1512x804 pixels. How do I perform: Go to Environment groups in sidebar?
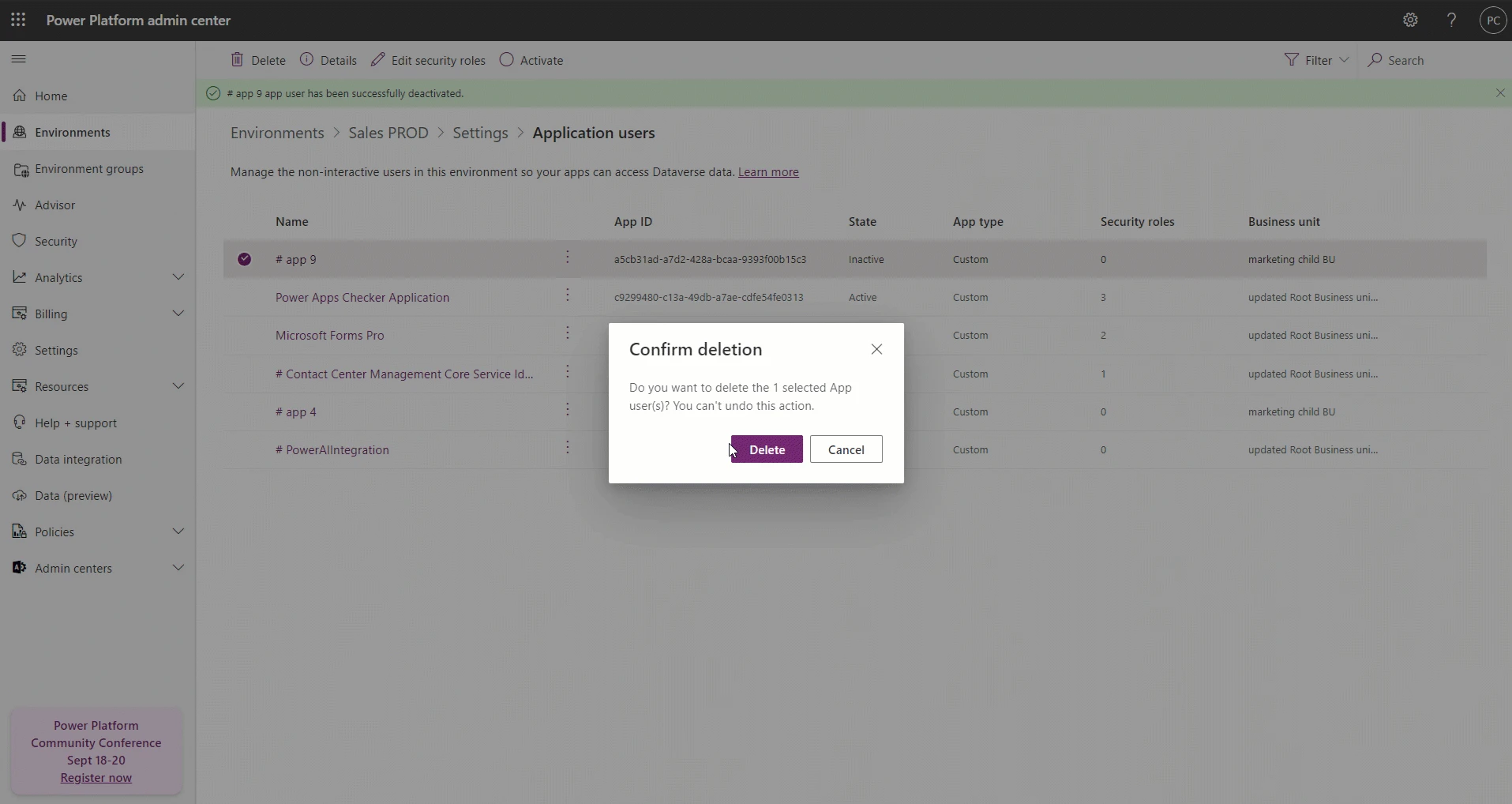[x=89, y=169]
